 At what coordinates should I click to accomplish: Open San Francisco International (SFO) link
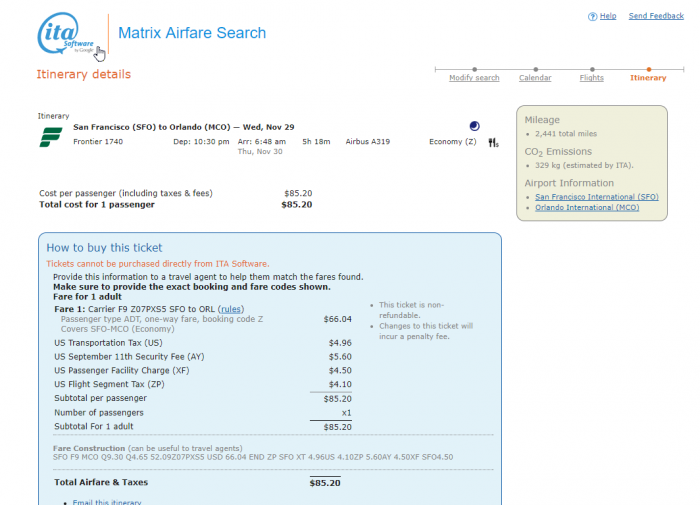(597, 197)
